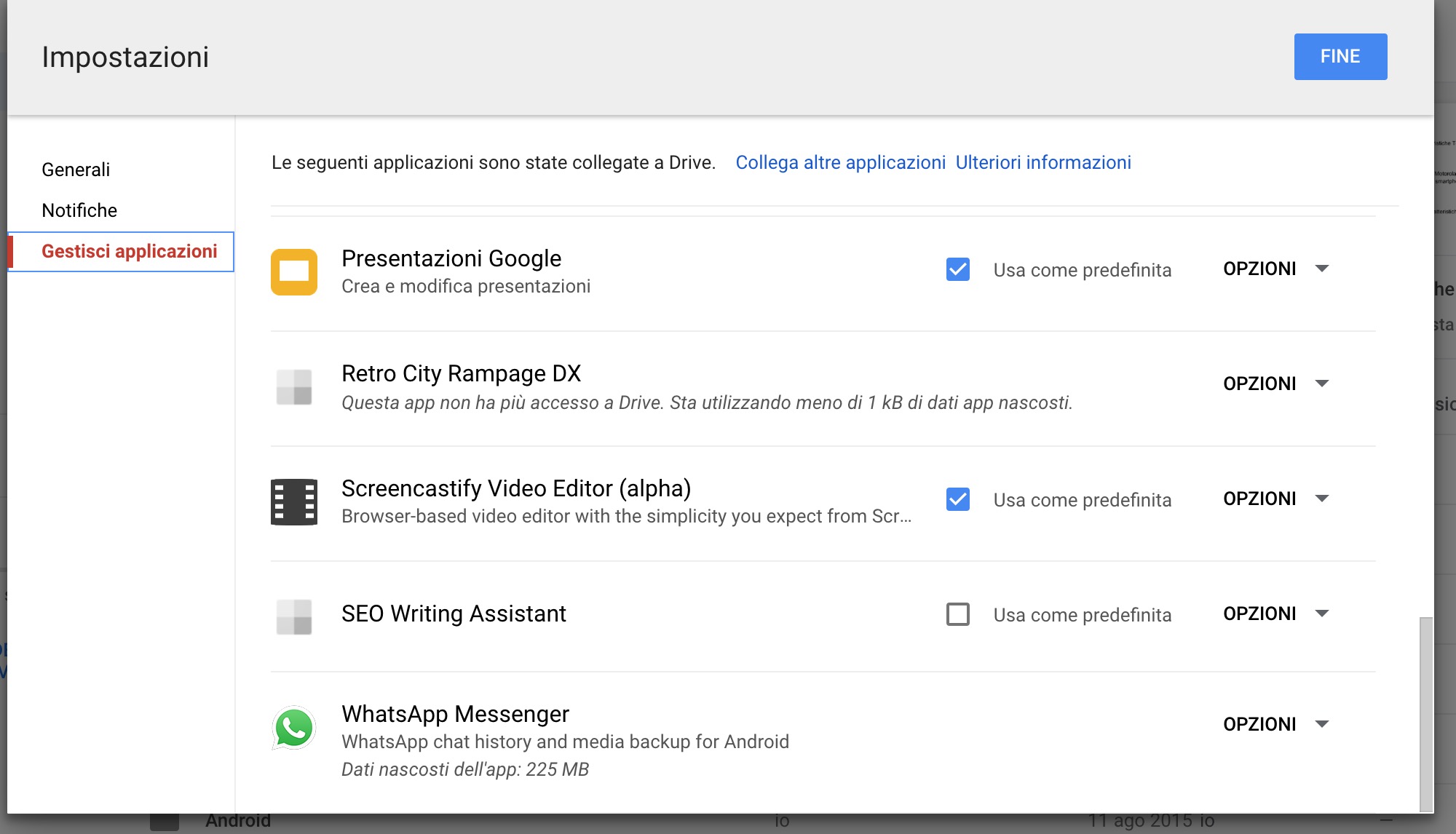Open the Notifiche settings tab

coord(79,210)
